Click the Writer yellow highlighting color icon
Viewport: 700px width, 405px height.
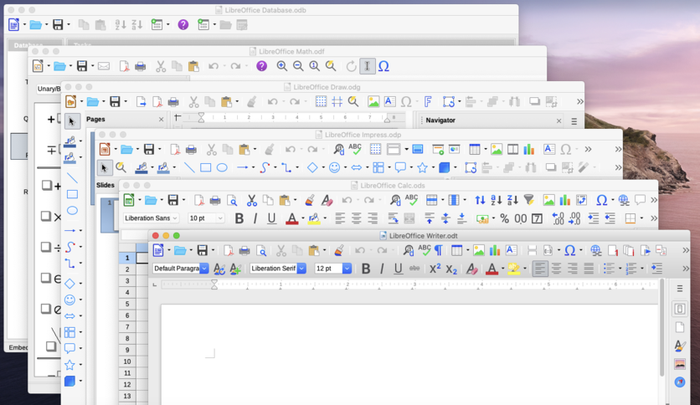pos(514,268)
